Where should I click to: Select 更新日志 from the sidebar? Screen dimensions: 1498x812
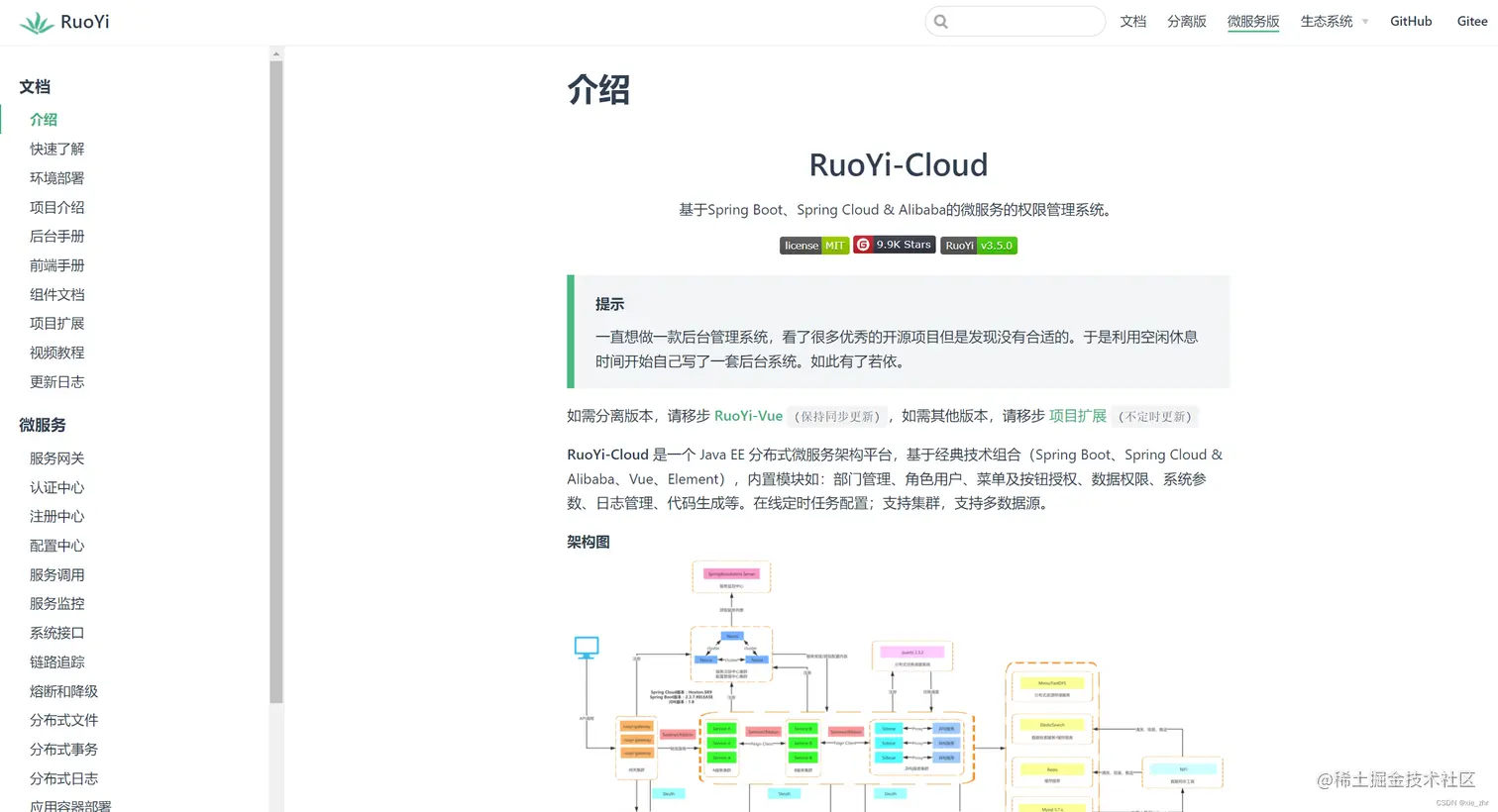[x=56, y=381]
